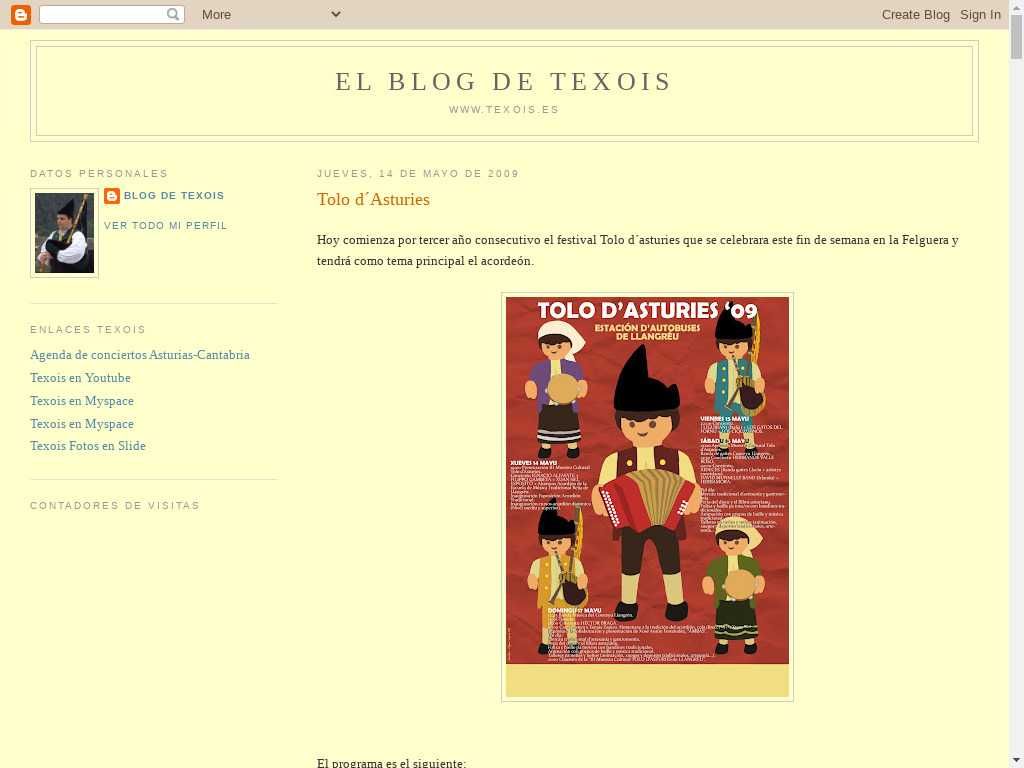Open the Tolo d´Asturies post title

(373, 199)
